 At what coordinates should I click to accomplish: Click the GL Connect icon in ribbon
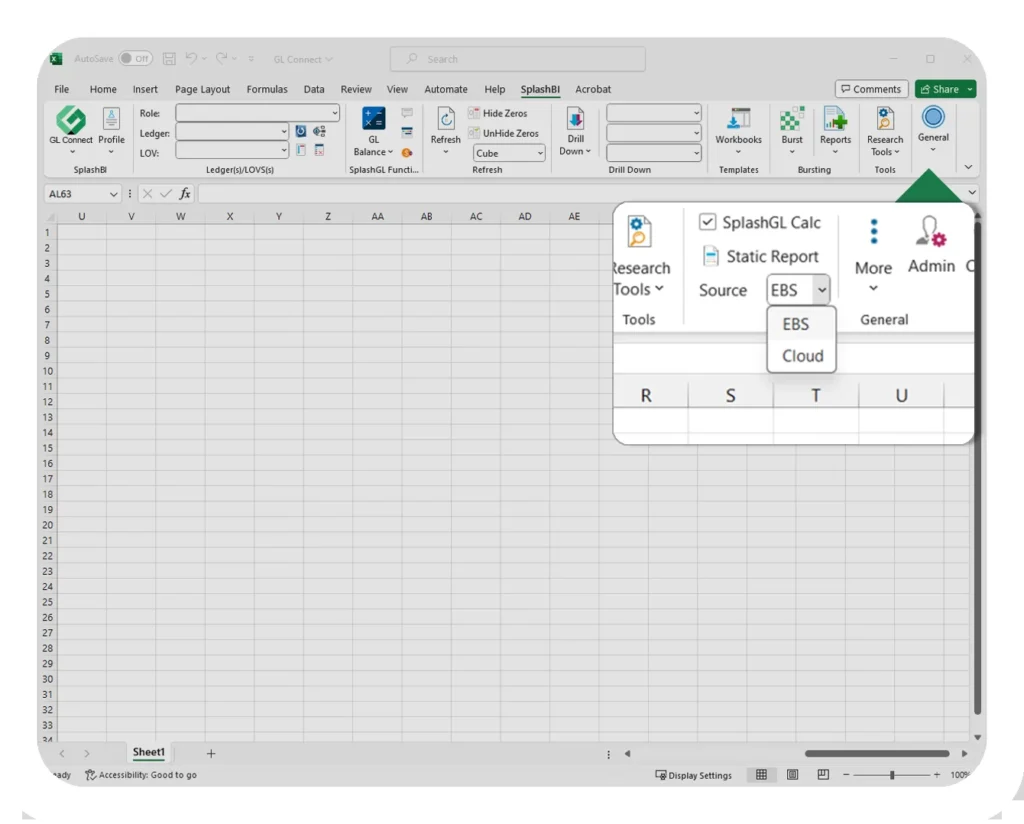[70, 122]
